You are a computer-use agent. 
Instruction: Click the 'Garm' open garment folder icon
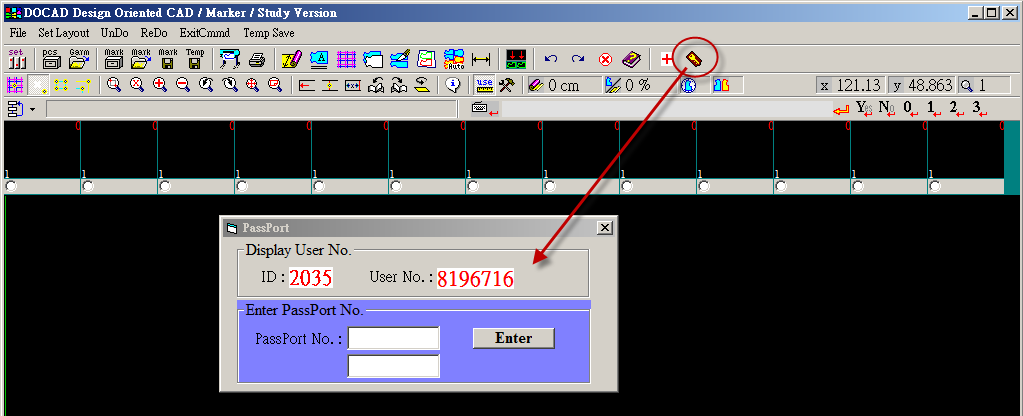79,59
